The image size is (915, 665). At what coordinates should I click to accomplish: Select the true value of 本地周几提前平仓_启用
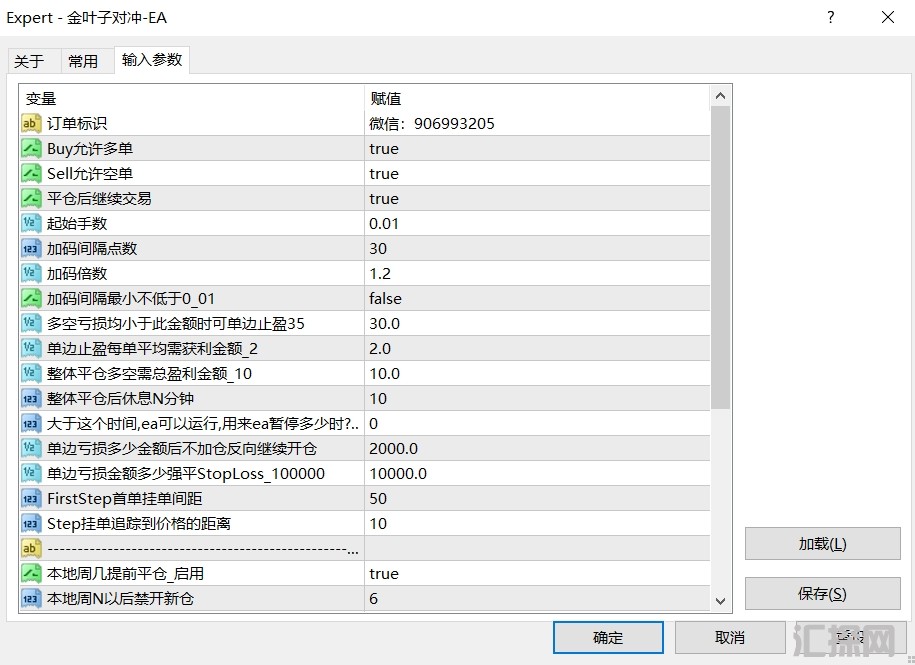click(x=537, y=573)
